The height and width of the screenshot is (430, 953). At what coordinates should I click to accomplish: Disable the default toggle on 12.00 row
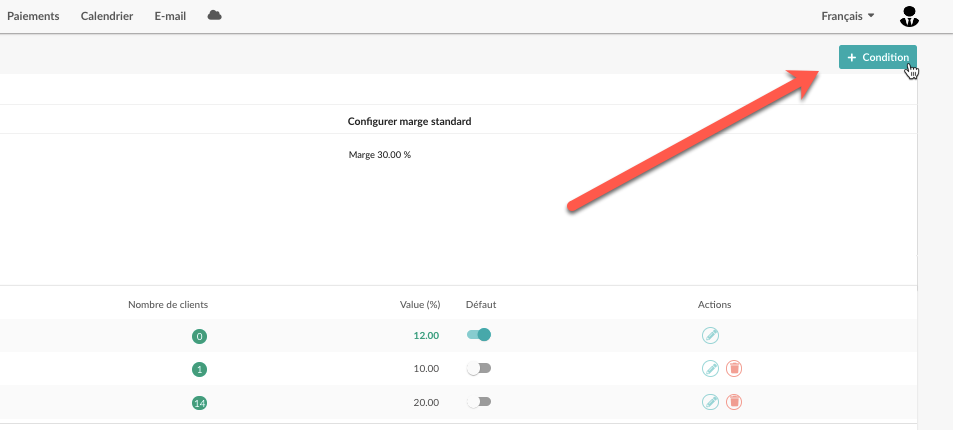[479, 335]
